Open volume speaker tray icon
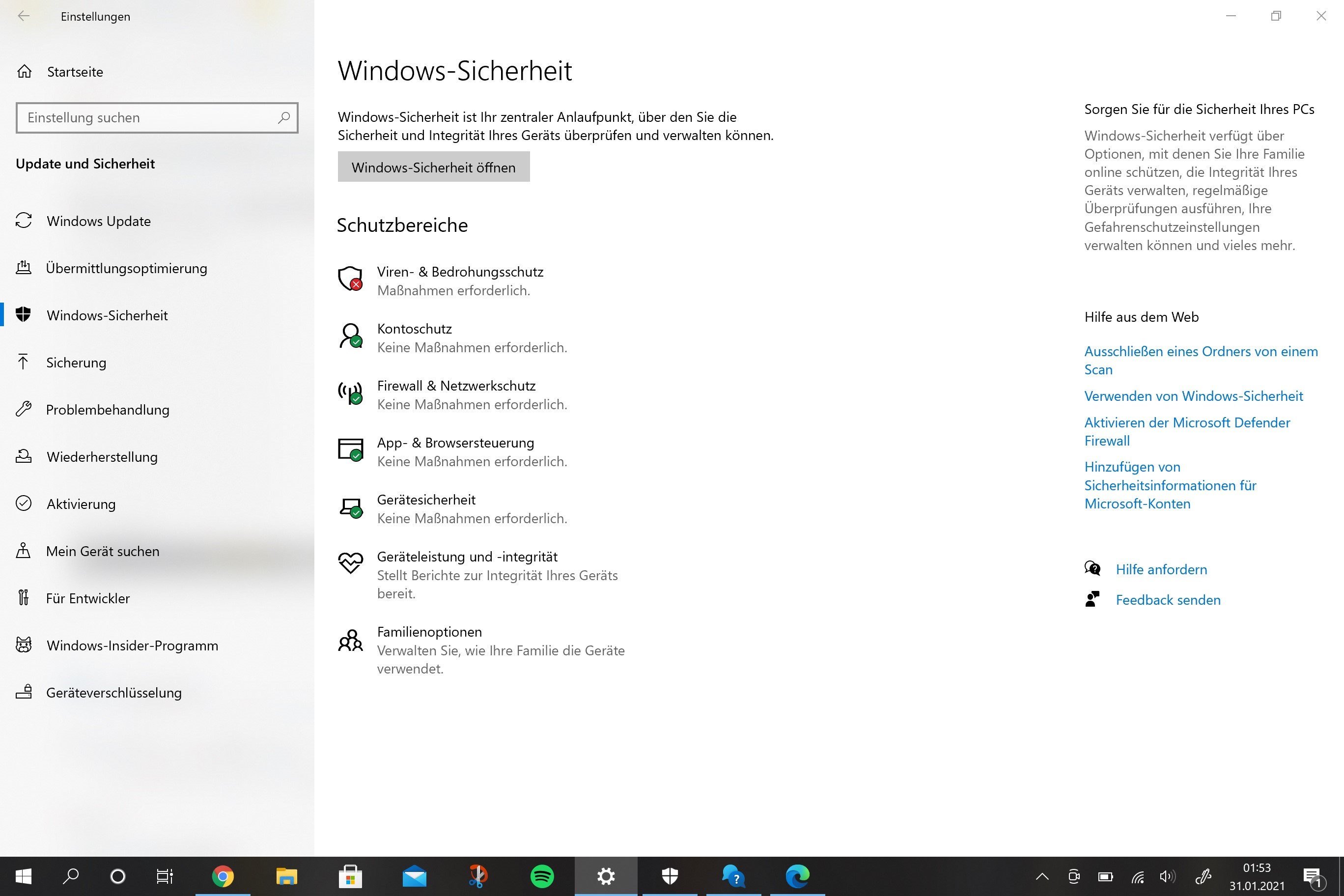 pos(1168,876)
